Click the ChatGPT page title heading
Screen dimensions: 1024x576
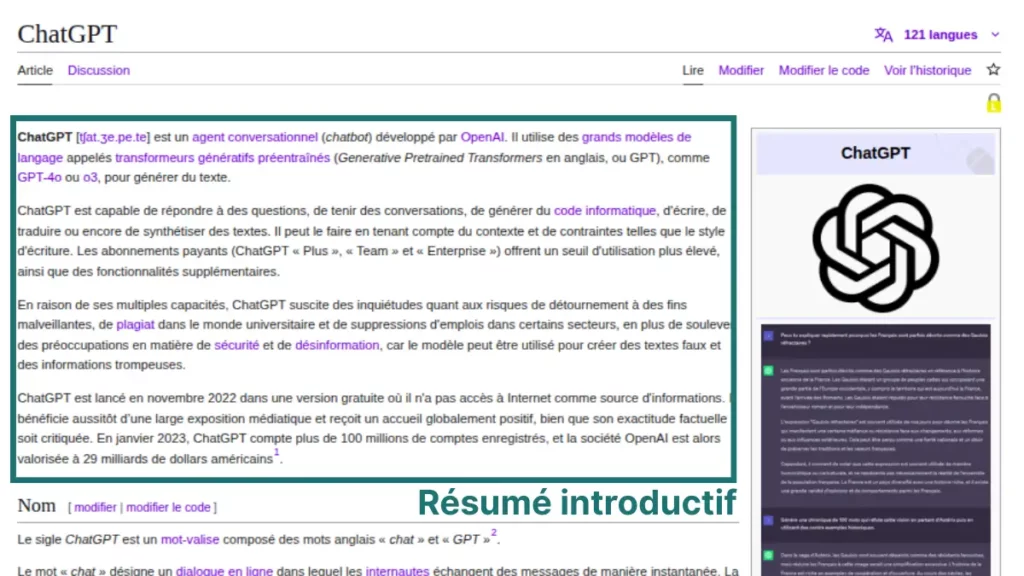67,33
